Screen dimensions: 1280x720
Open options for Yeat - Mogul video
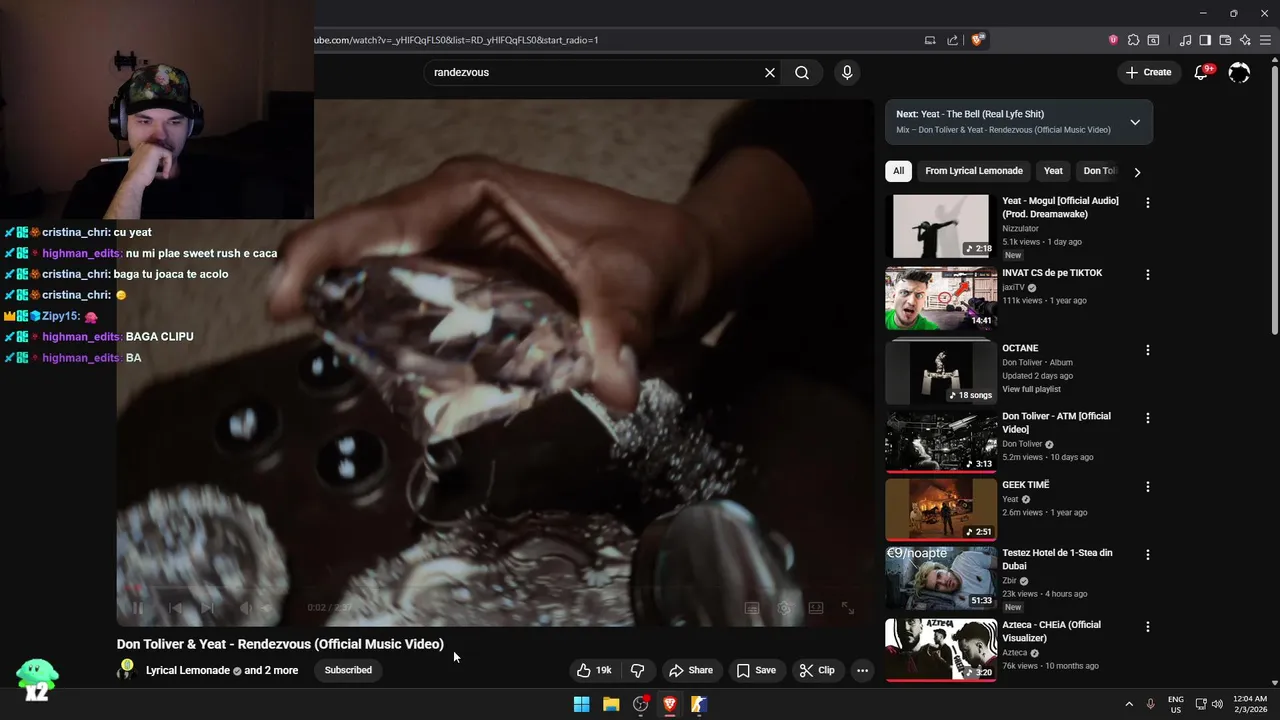coord(1148,203)
